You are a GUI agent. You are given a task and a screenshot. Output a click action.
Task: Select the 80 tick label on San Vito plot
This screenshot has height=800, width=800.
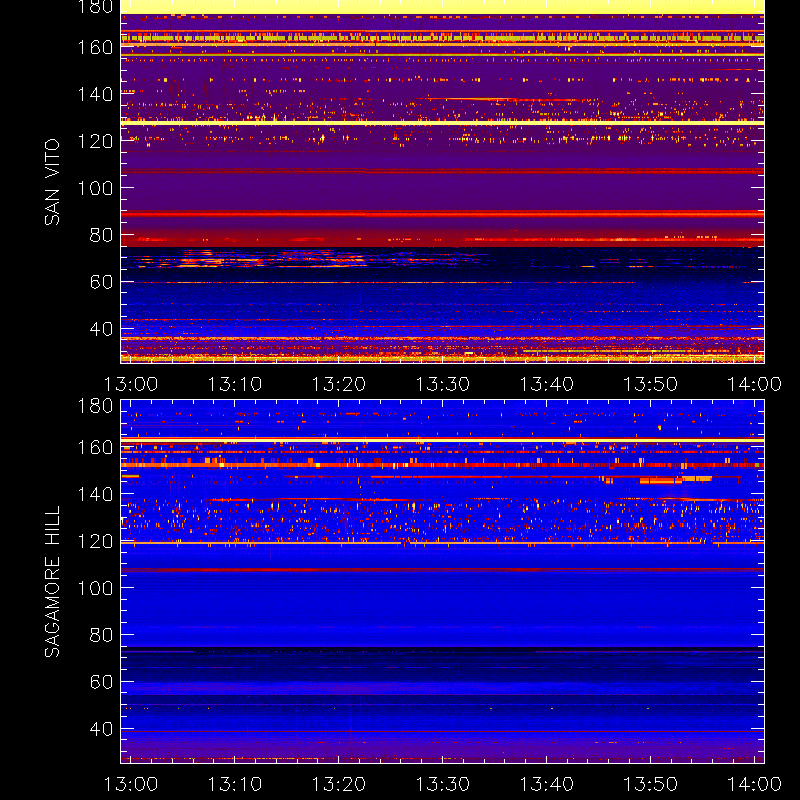tap(102, 235)
